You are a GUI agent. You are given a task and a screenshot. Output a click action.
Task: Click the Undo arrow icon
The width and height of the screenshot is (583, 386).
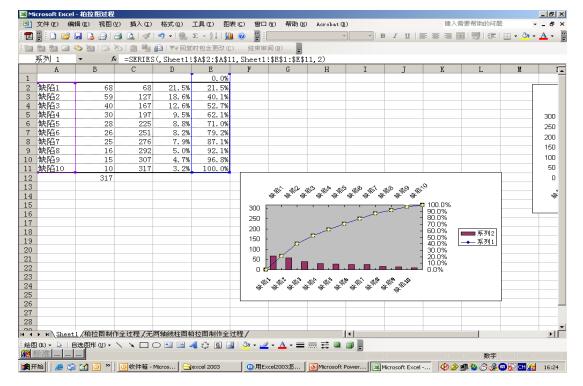coord(161,36)
